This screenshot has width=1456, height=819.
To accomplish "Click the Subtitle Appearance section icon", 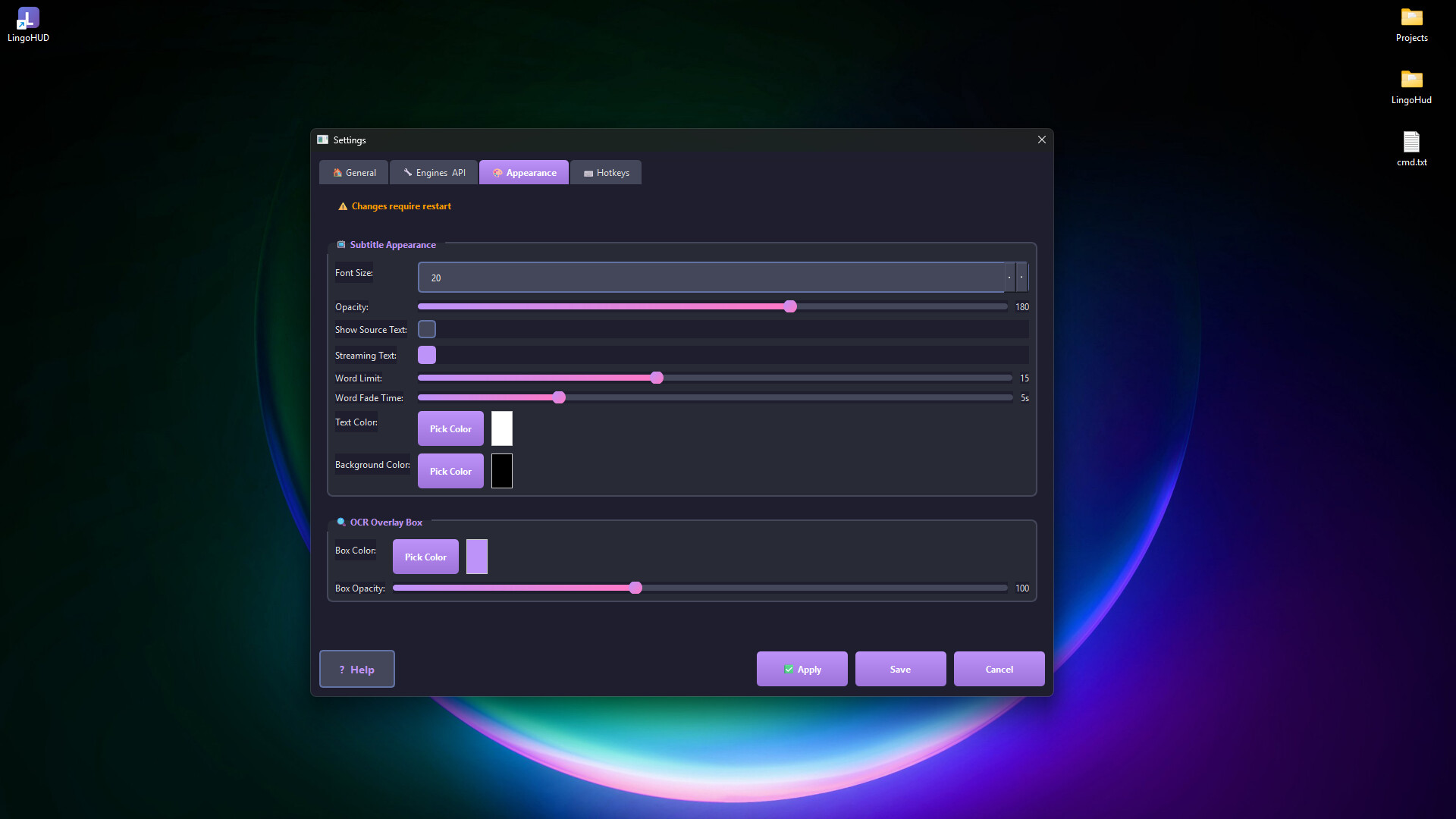I will click(x=341, y=245).
